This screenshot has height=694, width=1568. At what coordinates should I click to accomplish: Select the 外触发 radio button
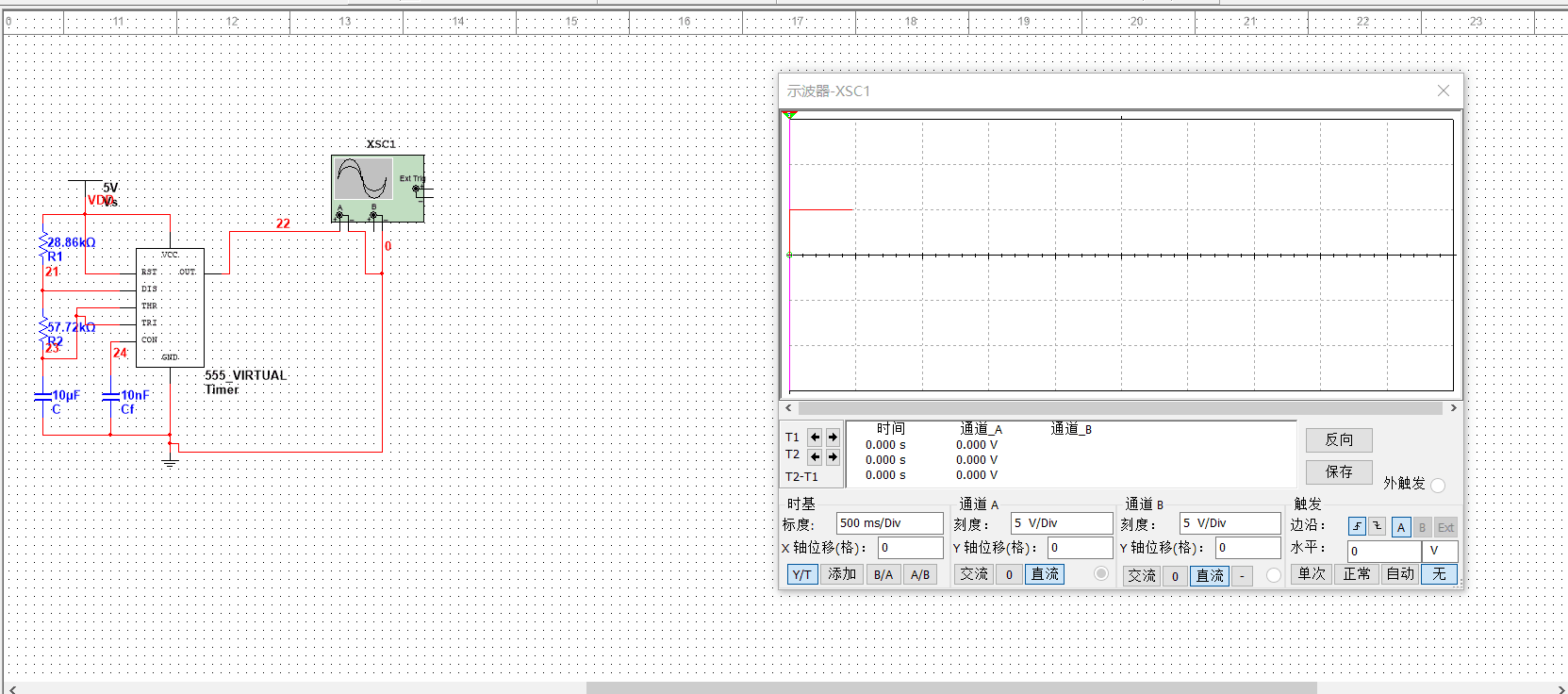click(1438, 486)
